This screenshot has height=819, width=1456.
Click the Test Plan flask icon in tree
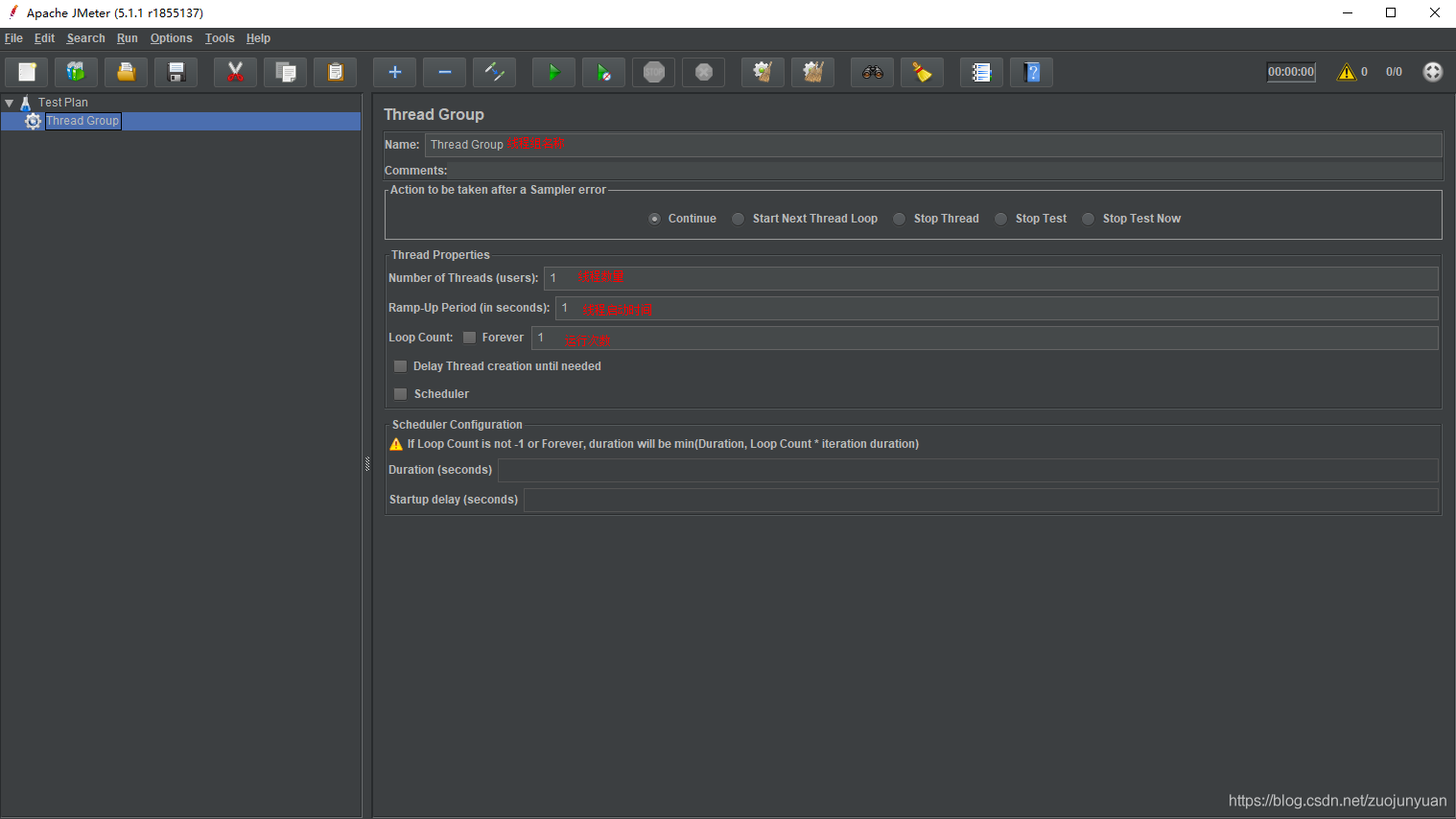pyautogui.click(x=26, y=103)
